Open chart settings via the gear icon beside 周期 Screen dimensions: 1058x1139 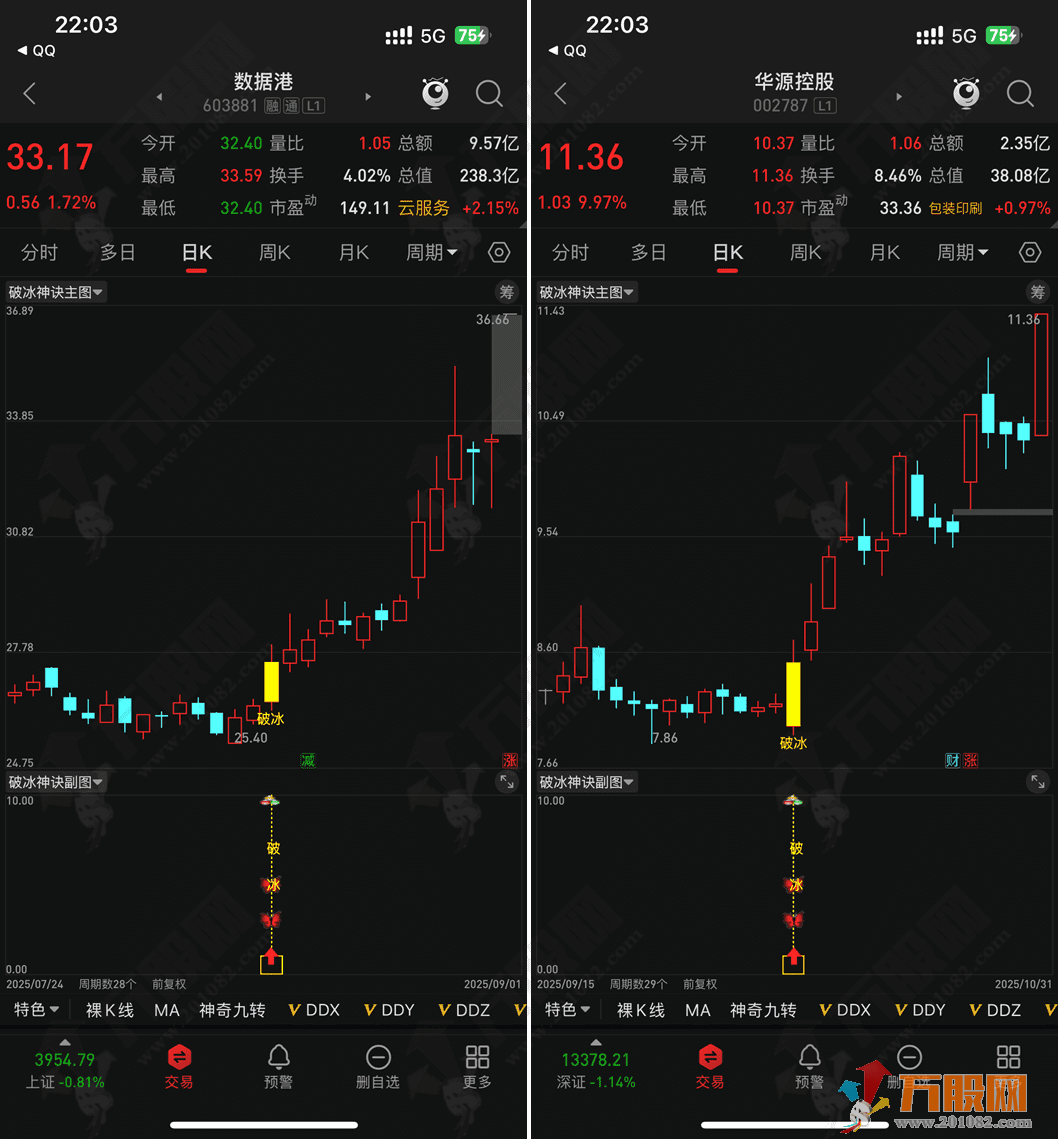[x=499, y=252]
